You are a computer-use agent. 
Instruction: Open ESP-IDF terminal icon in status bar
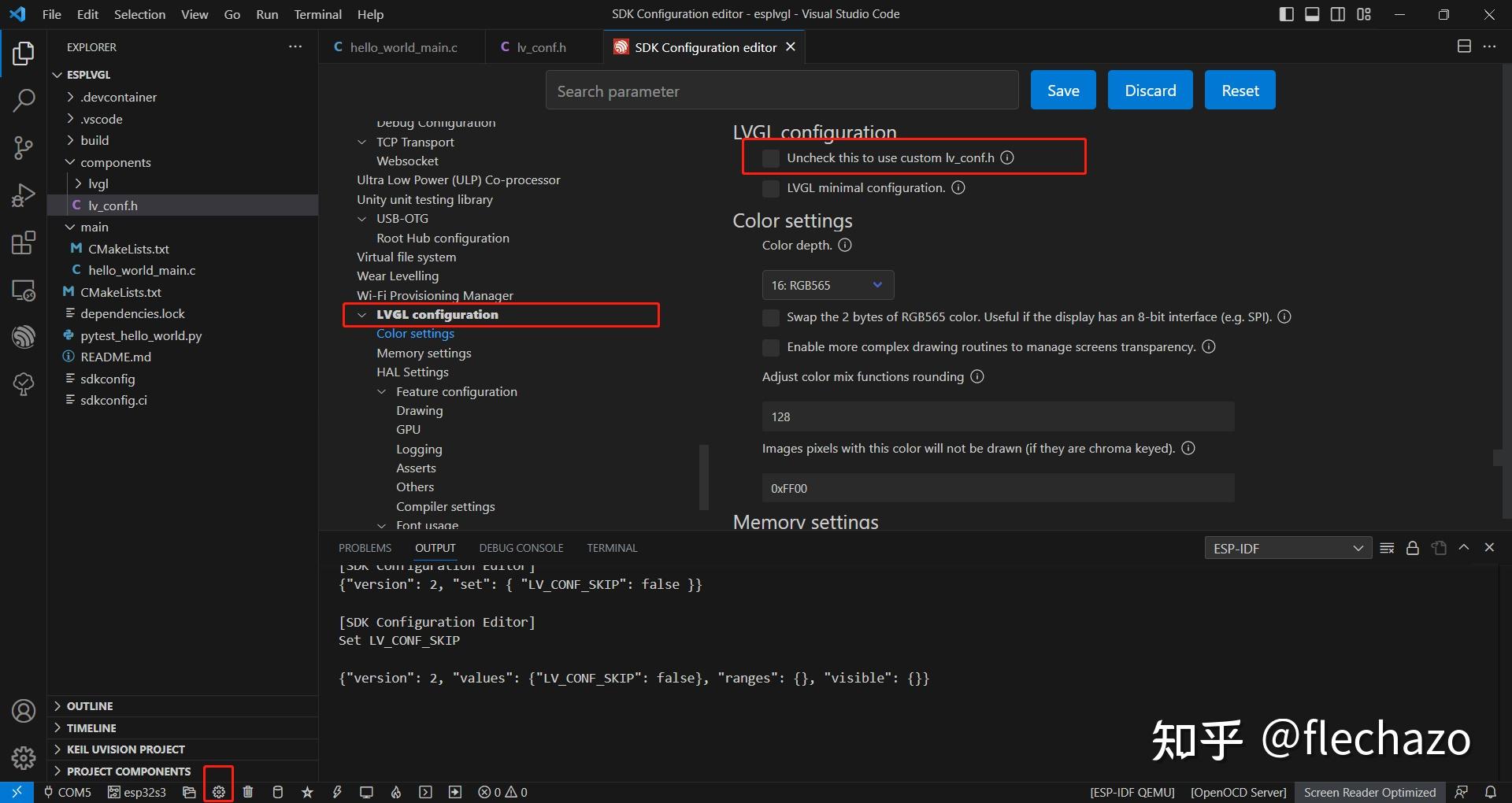coord(425,792)
